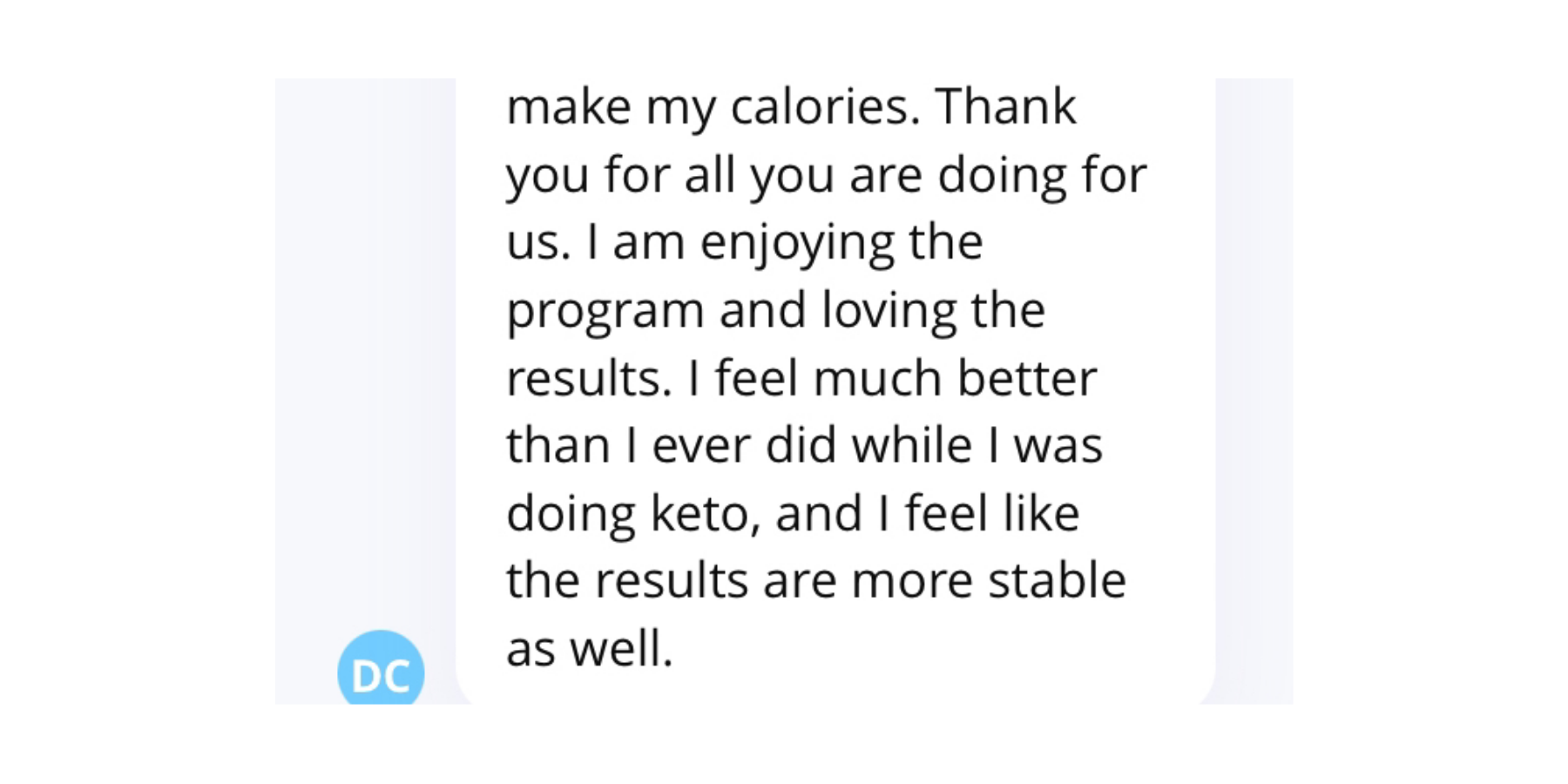Click the word "Thank" on the first line
The height and width of the screenshot is (784, 1568).
click(x=1006, y=106)
